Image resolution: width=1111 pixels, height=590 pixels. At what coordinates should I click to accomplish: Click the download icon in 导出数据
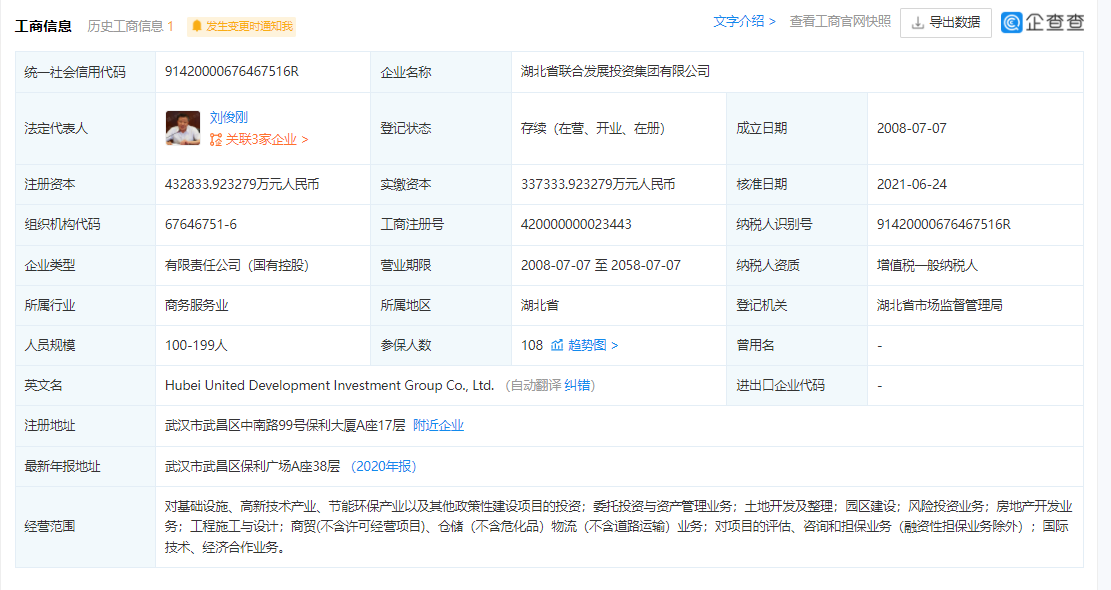click(x=917, y=22)
